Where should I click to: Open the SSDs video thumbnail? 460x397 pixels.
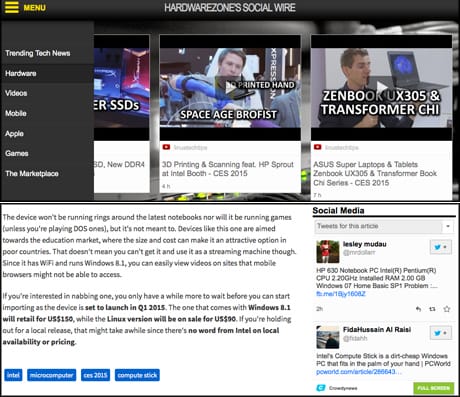[x=121, y=88]
